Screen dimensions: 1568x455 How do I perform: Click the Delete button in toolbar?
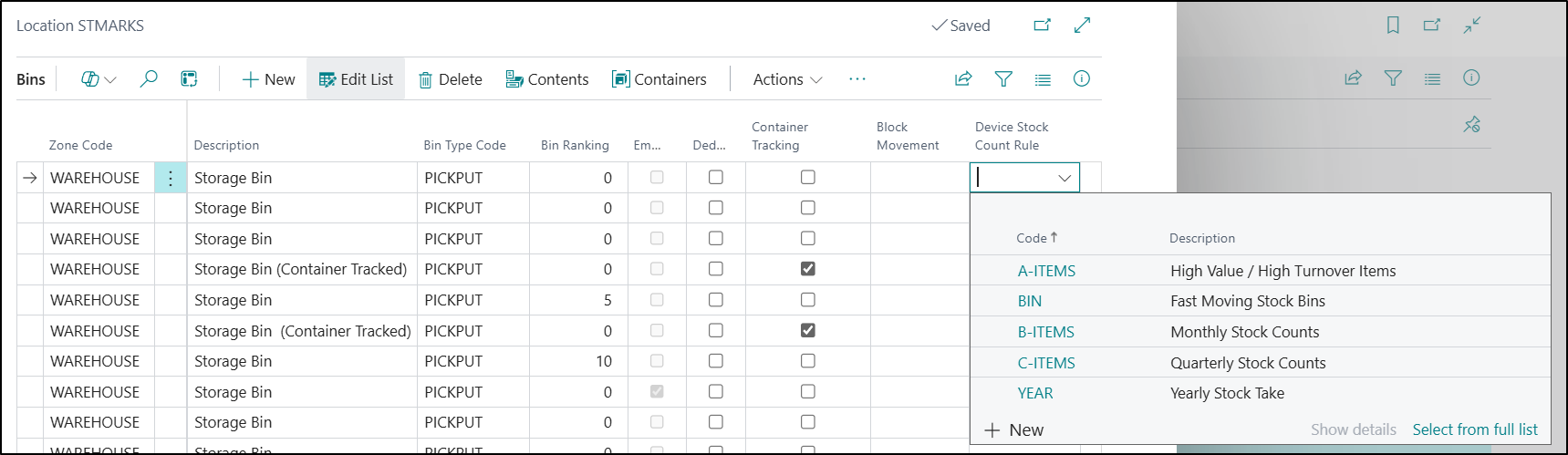point(451,79)
